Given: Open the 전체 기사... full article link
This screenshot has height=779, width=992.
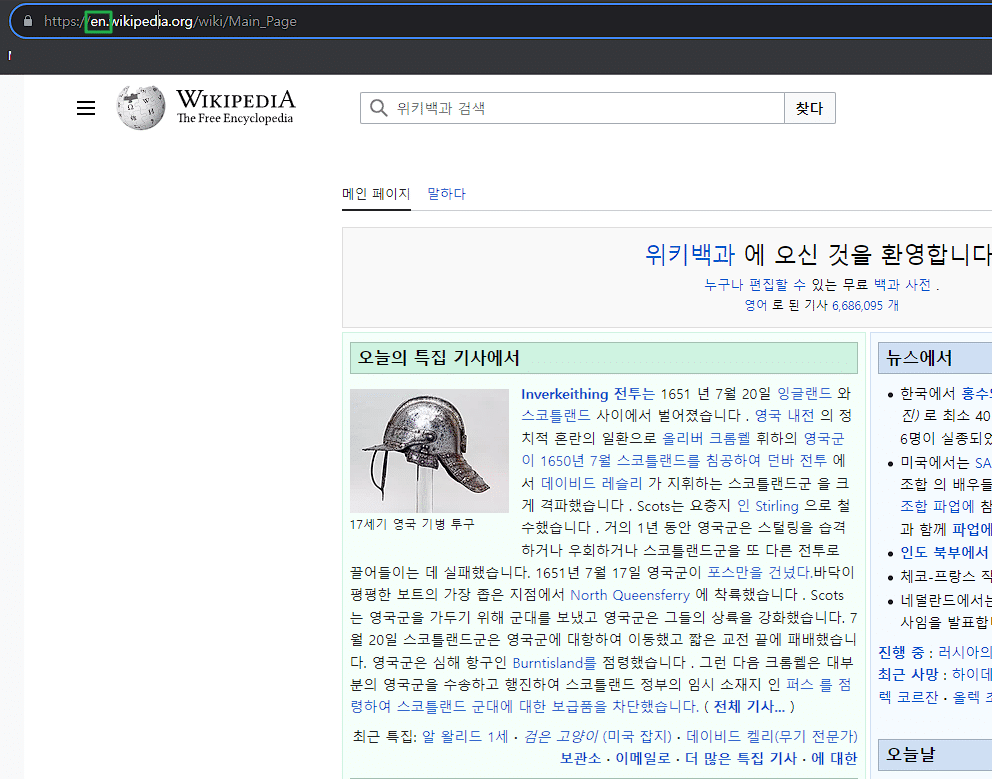Looking at the screenshot, I should coord(749,706).
